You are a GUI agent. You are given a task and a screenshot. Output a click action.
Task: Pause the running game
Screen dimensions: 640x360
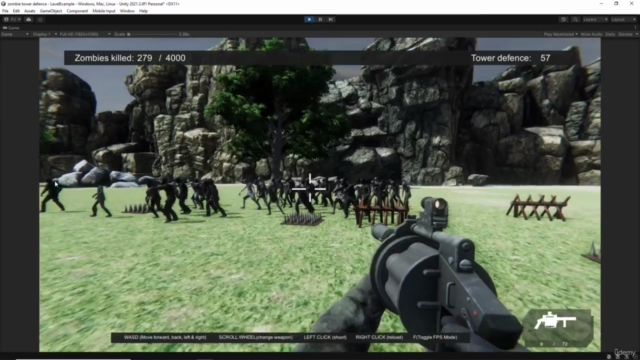pyautogui.click(x=320, y=19)
